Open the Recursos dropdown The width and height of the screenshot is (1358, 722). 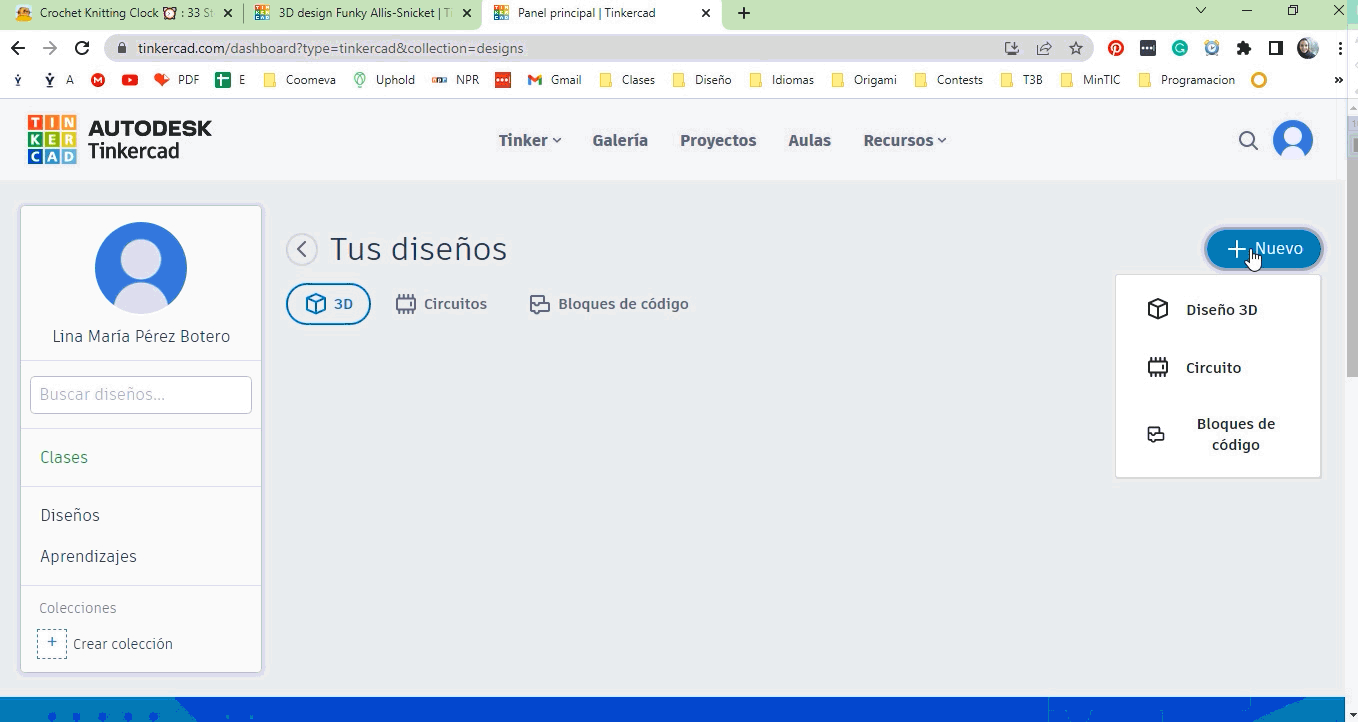pyautogui.click(x=903, y=140)
